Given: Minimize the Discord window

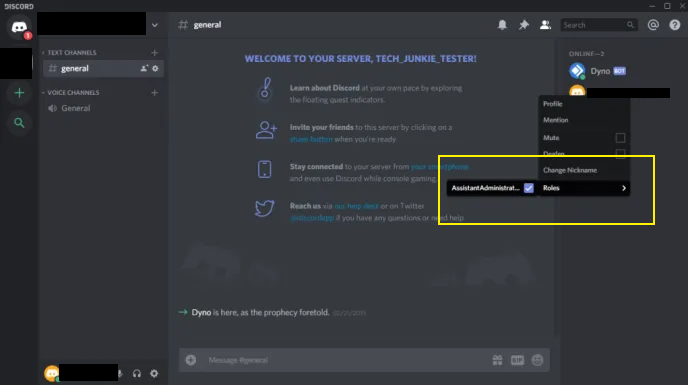Looking at the screenshot, I should click(652, 6).
